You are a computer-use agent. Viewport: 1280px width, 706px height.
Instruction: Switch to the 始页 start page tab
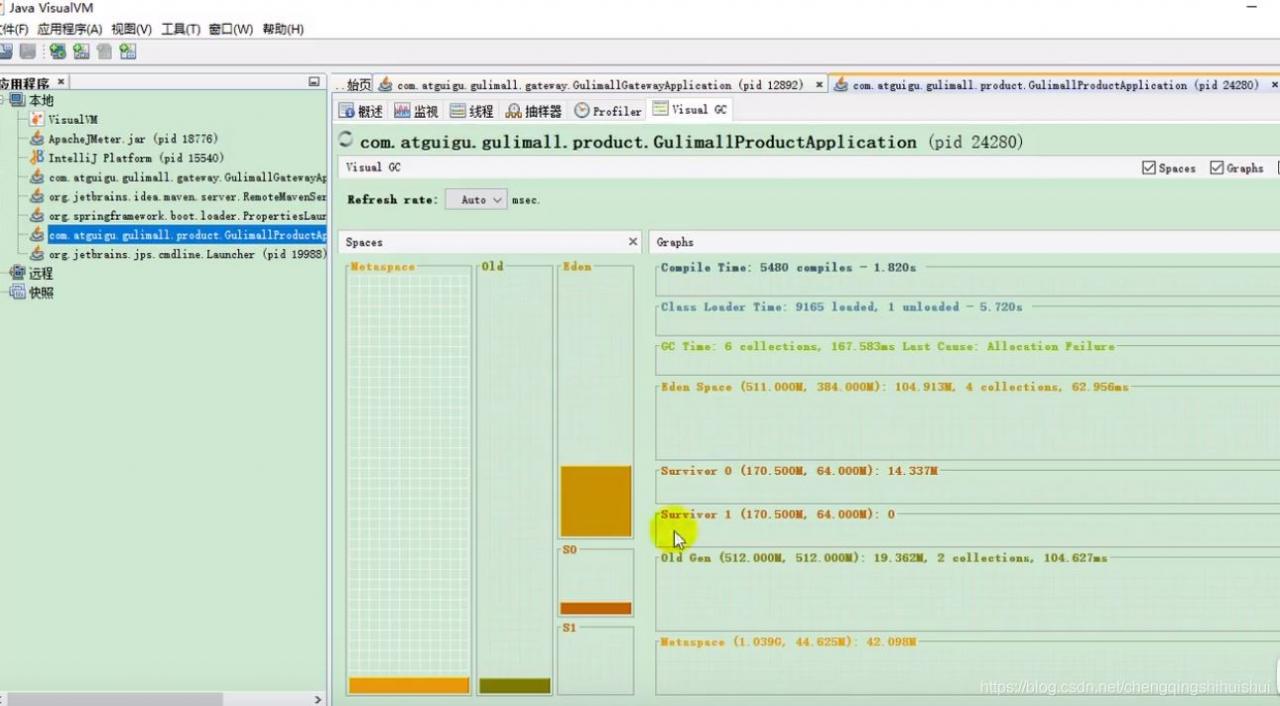353,85
